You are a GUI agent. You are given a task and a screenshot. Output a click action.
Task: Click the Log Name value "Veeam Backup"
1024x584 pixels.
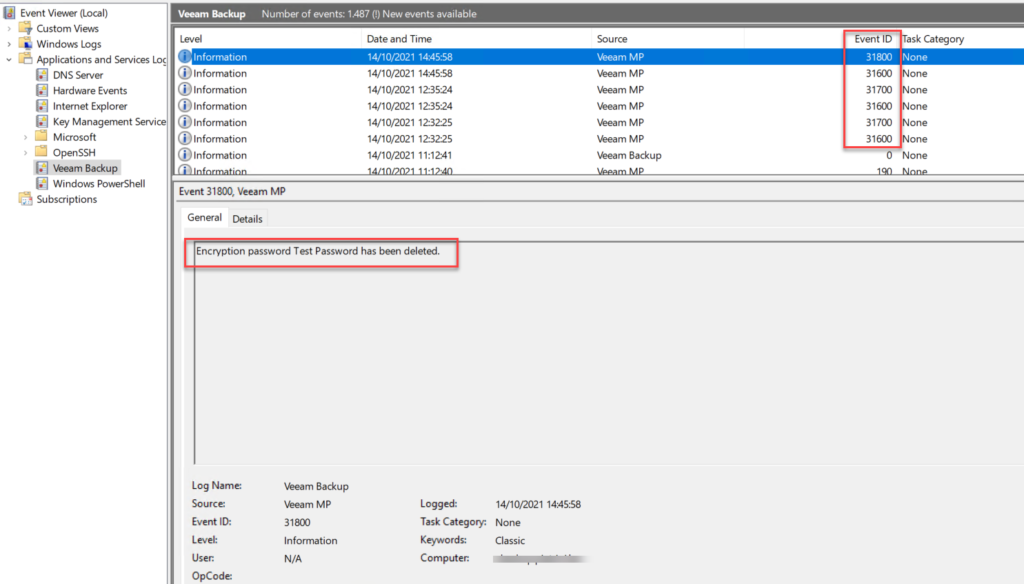(316, 486)
